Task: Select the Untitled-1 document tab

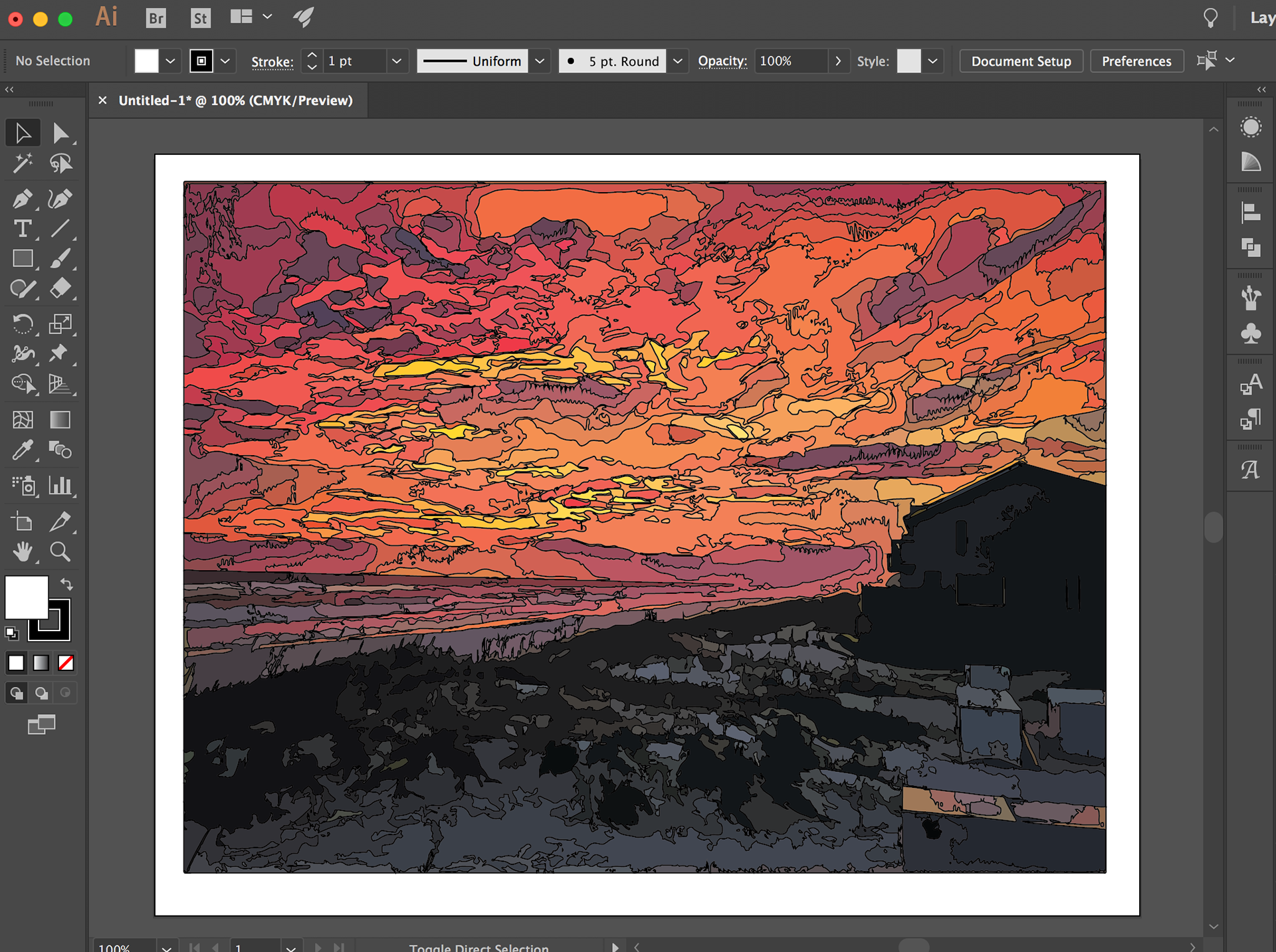Action: 235,100
